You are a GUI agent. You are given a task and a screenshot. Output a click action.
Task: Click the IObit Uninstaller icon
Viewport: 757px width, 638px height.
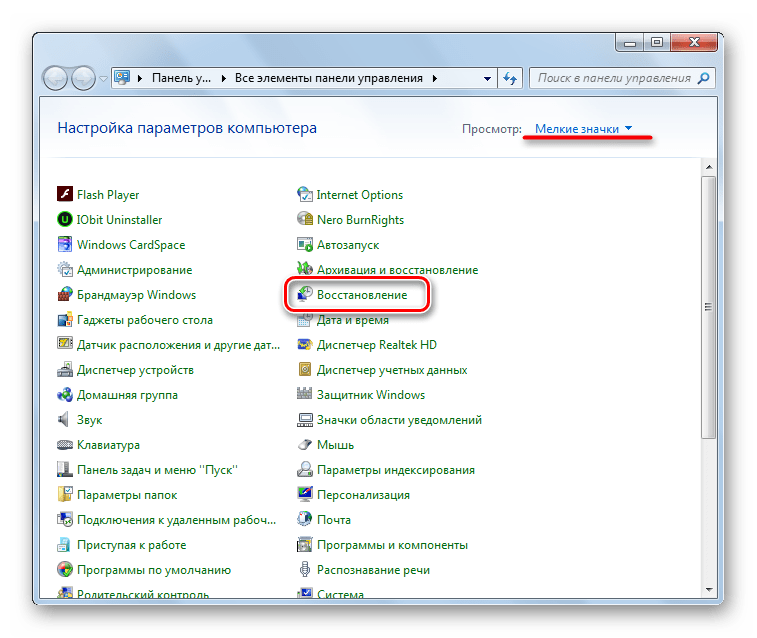pyautogui.click(x=65, y=220)
